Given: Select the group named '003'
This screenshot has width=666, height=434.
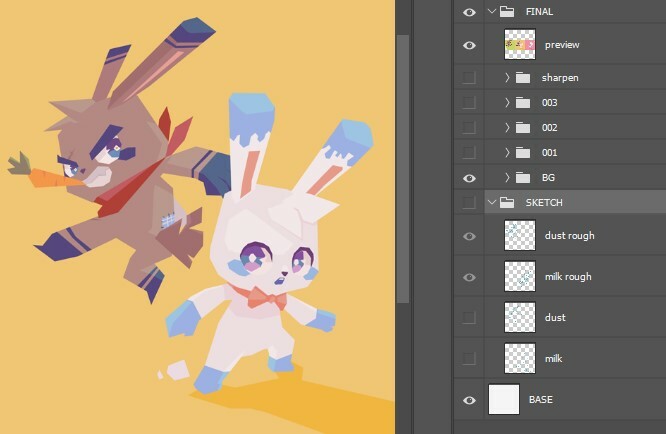Looking at the screenshot, I should (549, 103).
